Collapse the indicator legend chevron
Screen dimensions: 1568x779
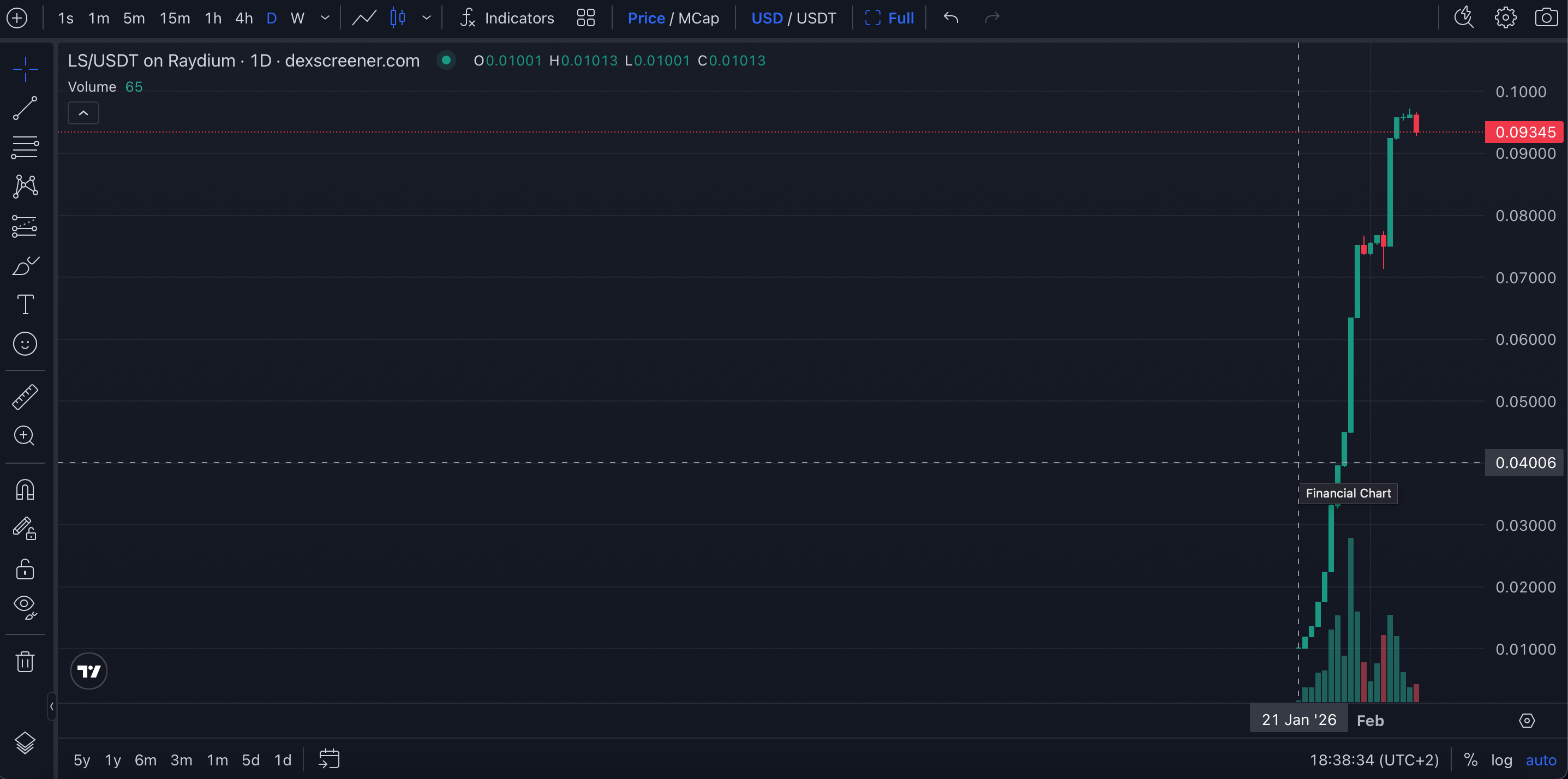pyautogui.click(x=83, y=113)
